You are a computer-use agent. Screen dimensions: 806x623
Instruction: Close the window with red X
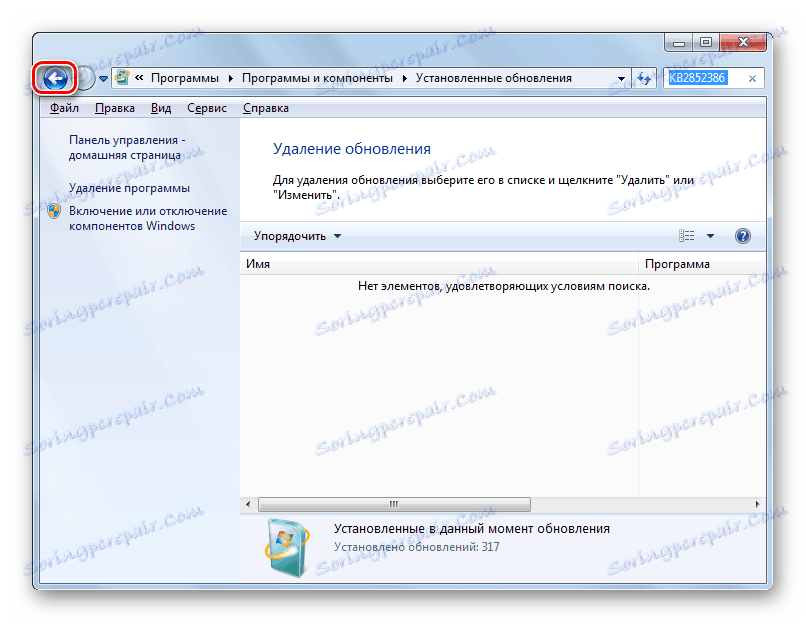743,43
